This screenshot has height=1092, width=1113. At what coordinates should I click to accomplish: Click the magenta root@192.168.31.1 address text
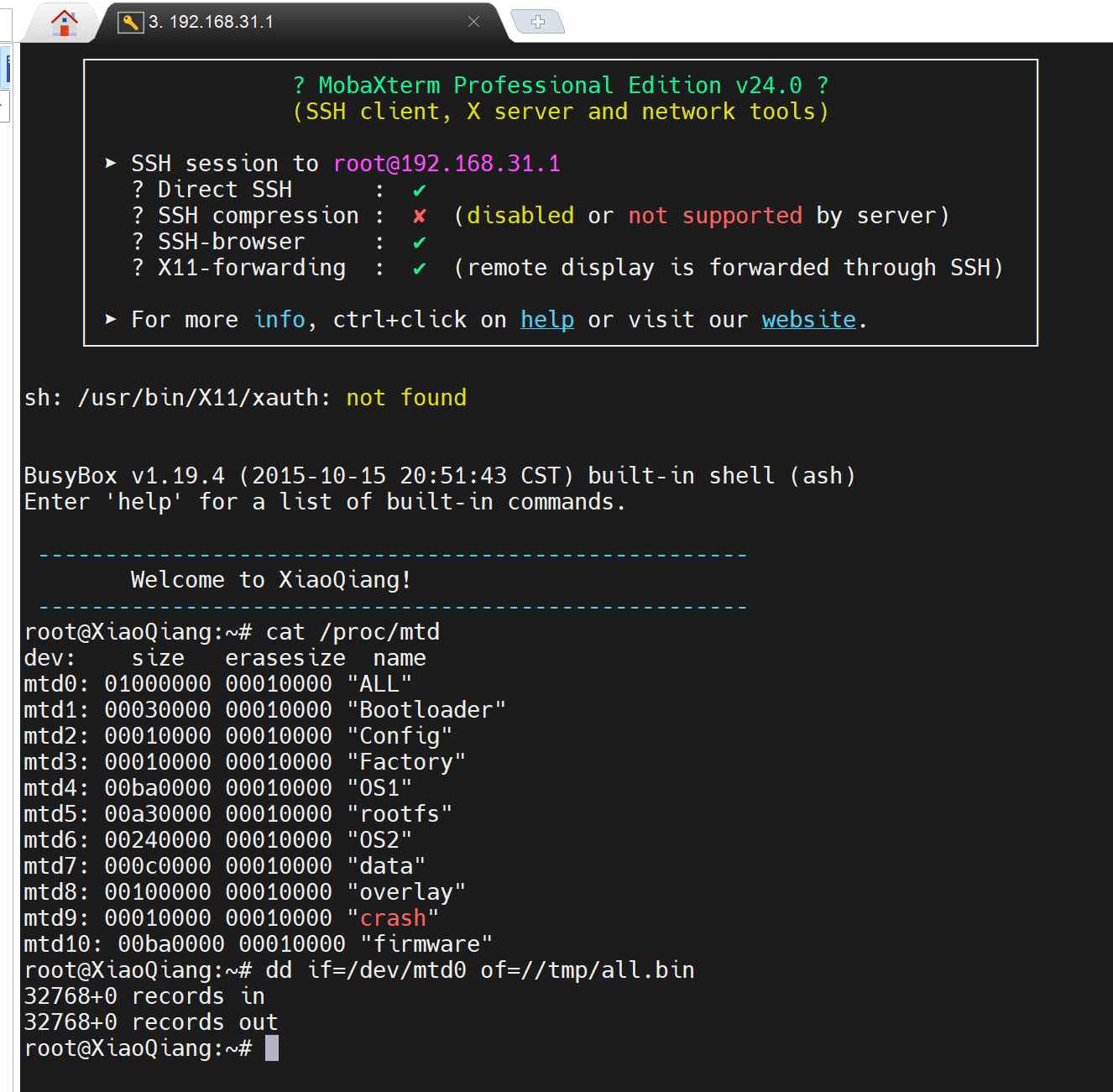[447, 164]
